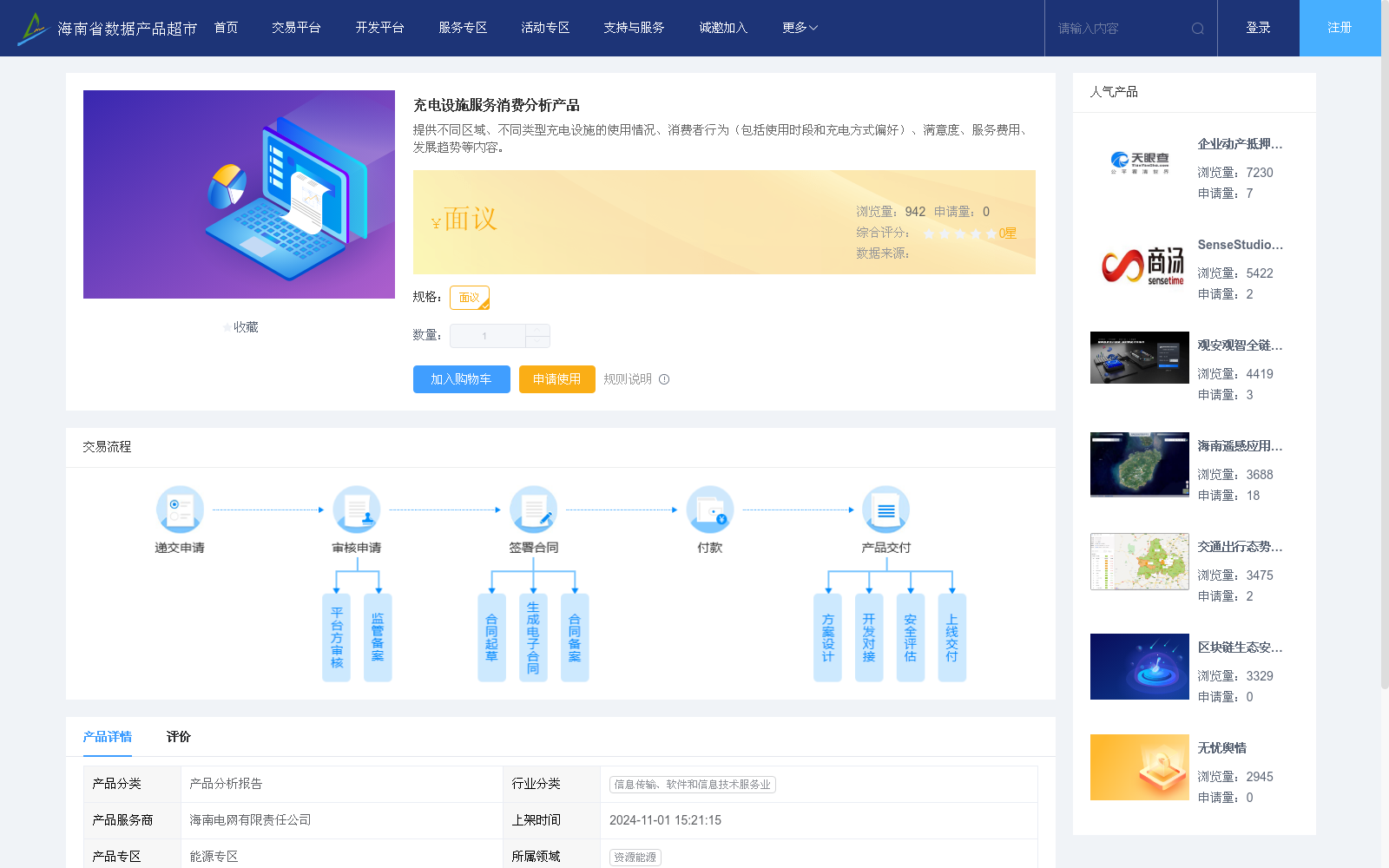Expand the 更多 navigation dropdown
This screenshot has width=1389, height=868.
point(800,28)
